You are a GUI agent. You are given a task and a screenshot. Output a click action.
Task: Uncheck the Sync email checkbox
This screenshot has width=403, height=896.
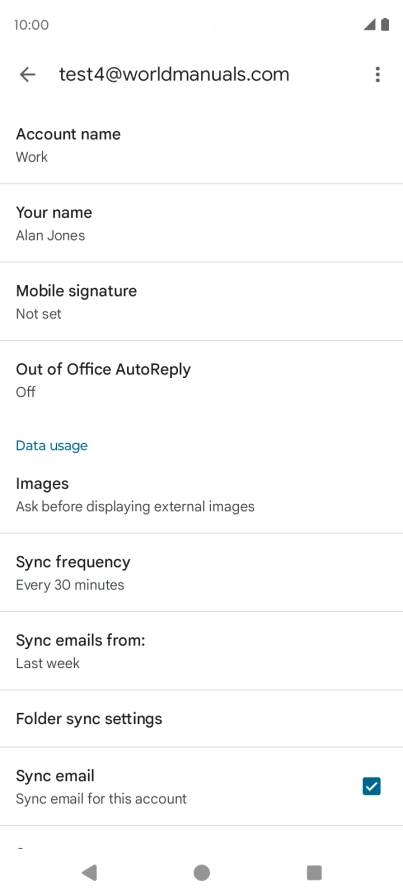click(371, 786)
